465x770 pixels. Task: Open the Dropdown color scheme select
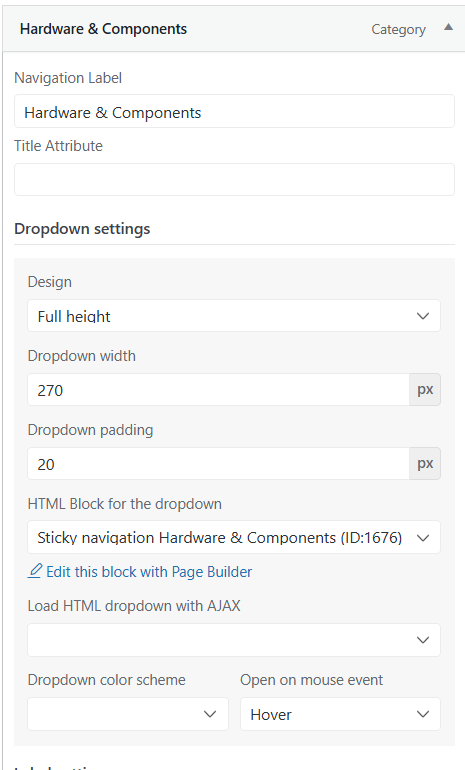(x=128, y=714)
